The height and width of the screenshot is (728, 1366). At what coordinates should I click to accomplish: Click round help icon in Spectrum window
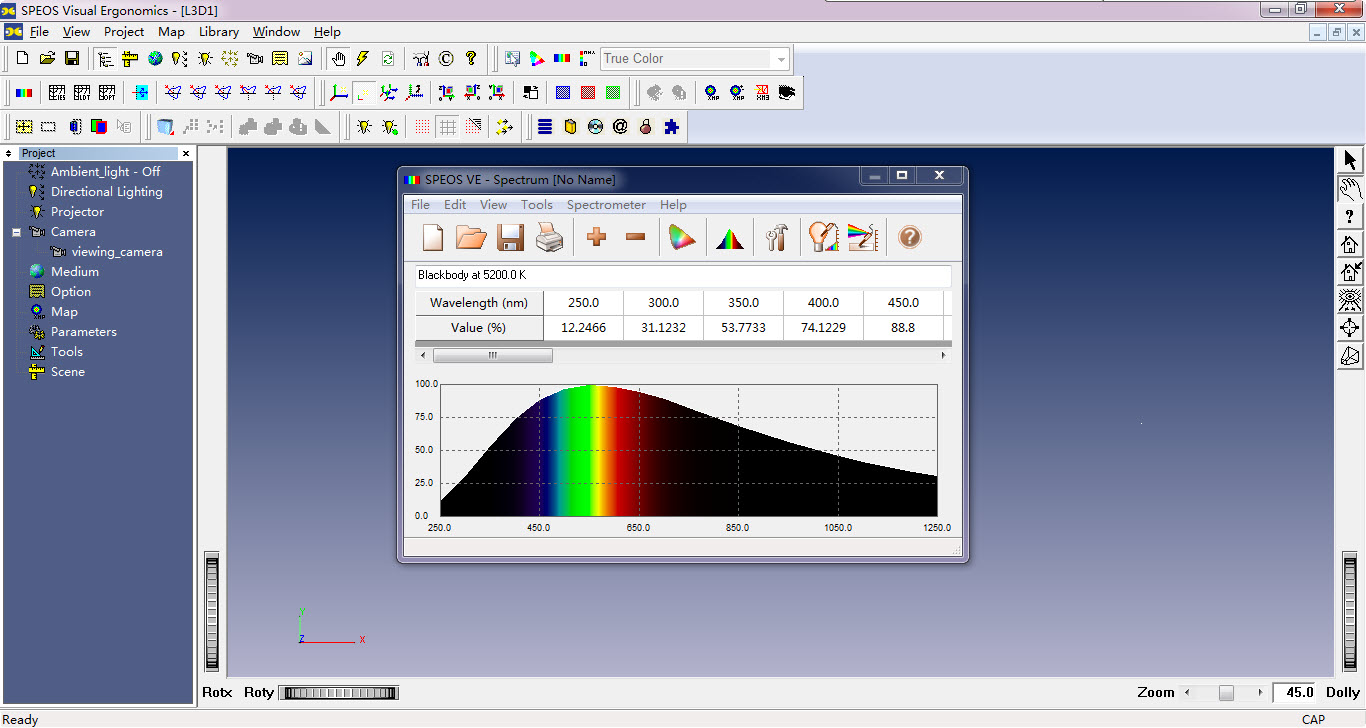click(x=909, y=238)
